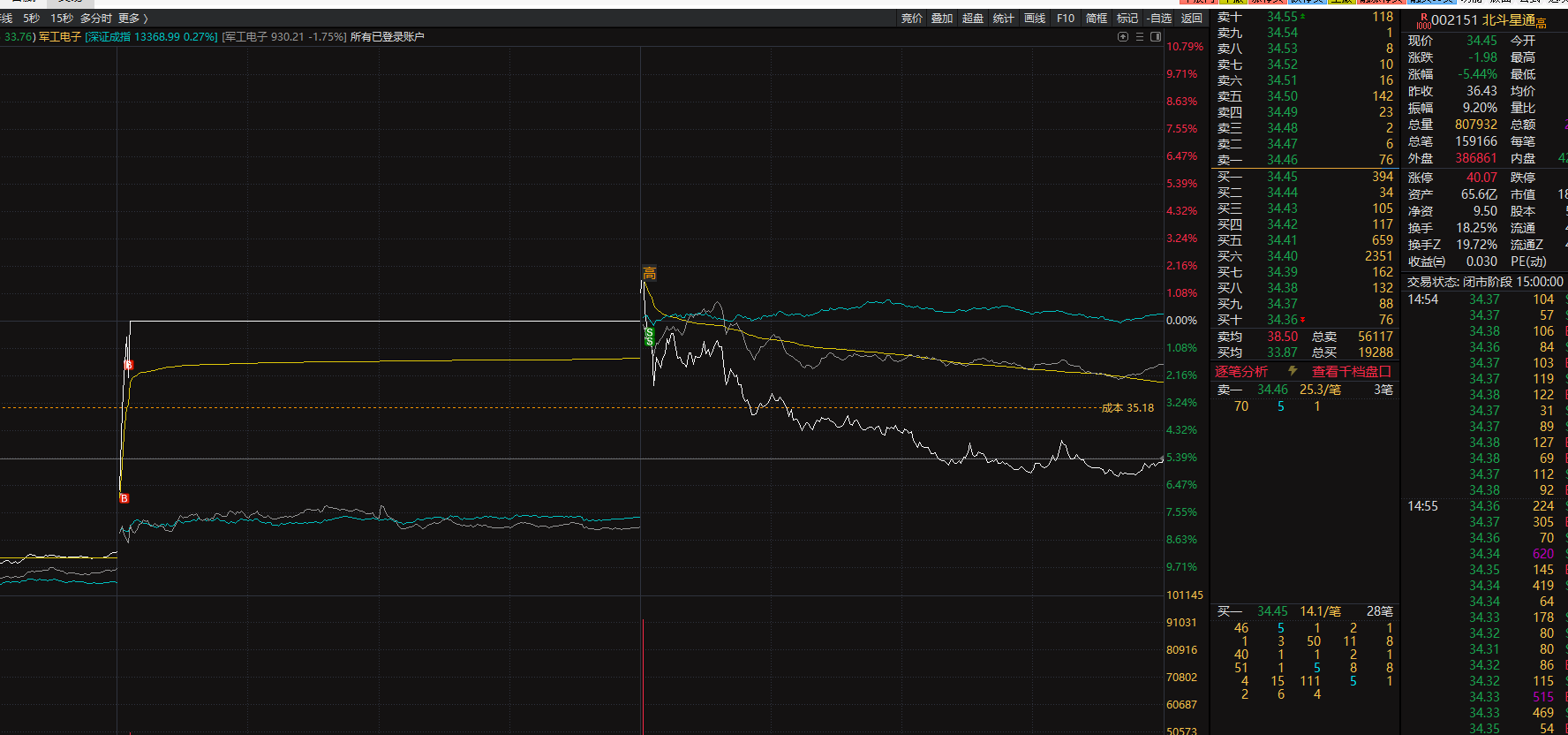This screenshot has width=1568, height=735.
Task: Click the 卖均 38.50 average ask value
Action: point(1282,337)
